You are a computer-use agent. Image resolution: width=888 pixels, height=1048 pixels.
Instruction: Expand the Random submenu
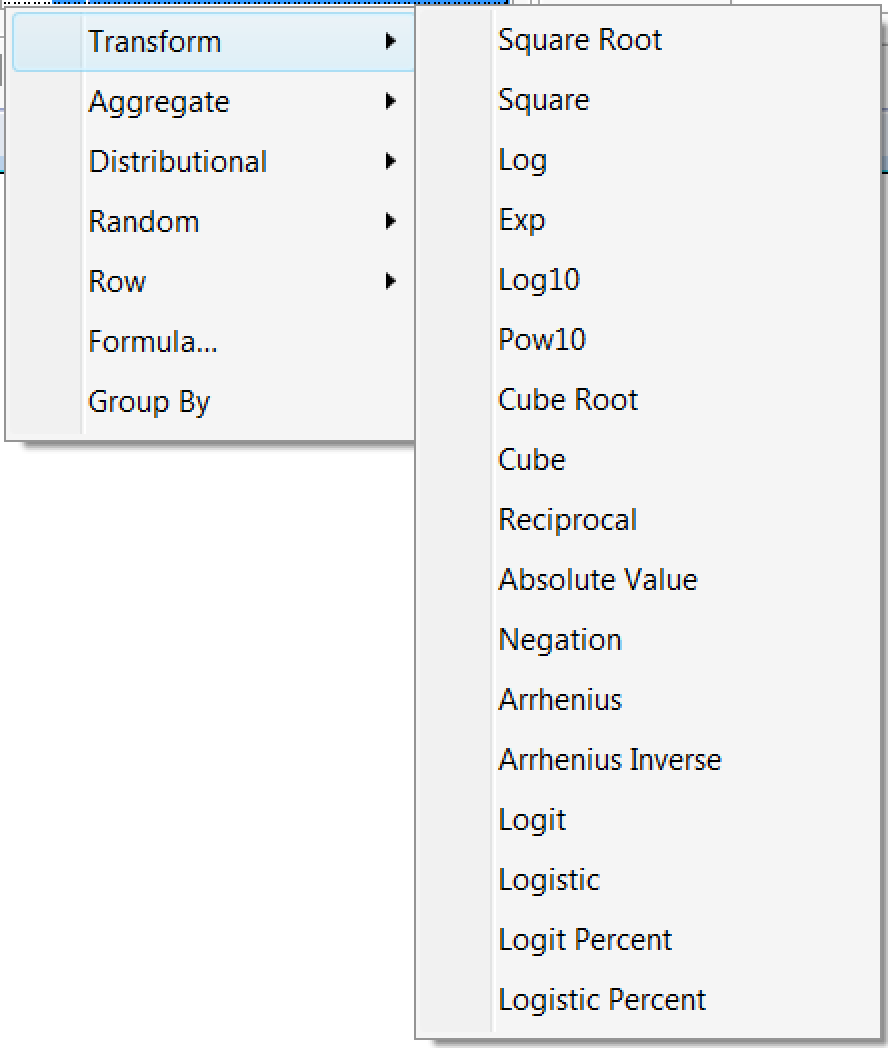pyautogui.click(x=144, y=222)
